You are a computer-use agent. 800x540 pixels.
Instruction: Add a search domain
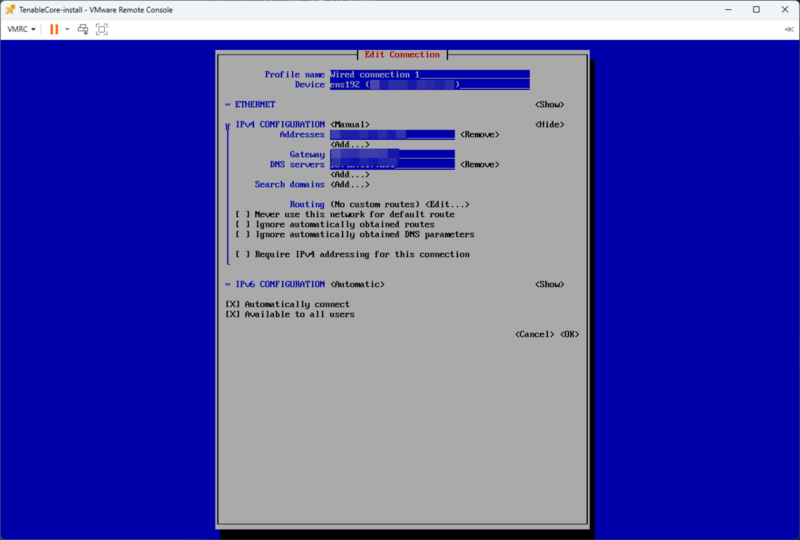(x=350, y=184)
